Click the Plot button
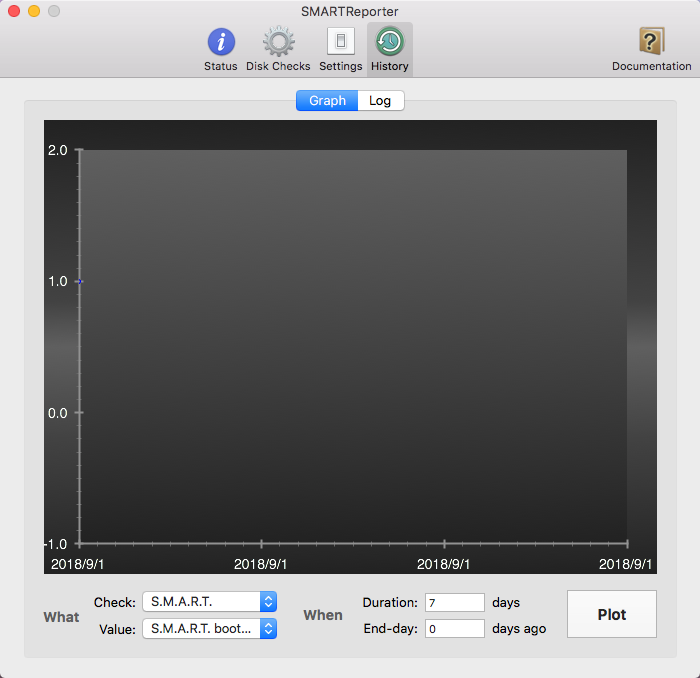Viewport: 700px width, 678px height. coord(612,614)
